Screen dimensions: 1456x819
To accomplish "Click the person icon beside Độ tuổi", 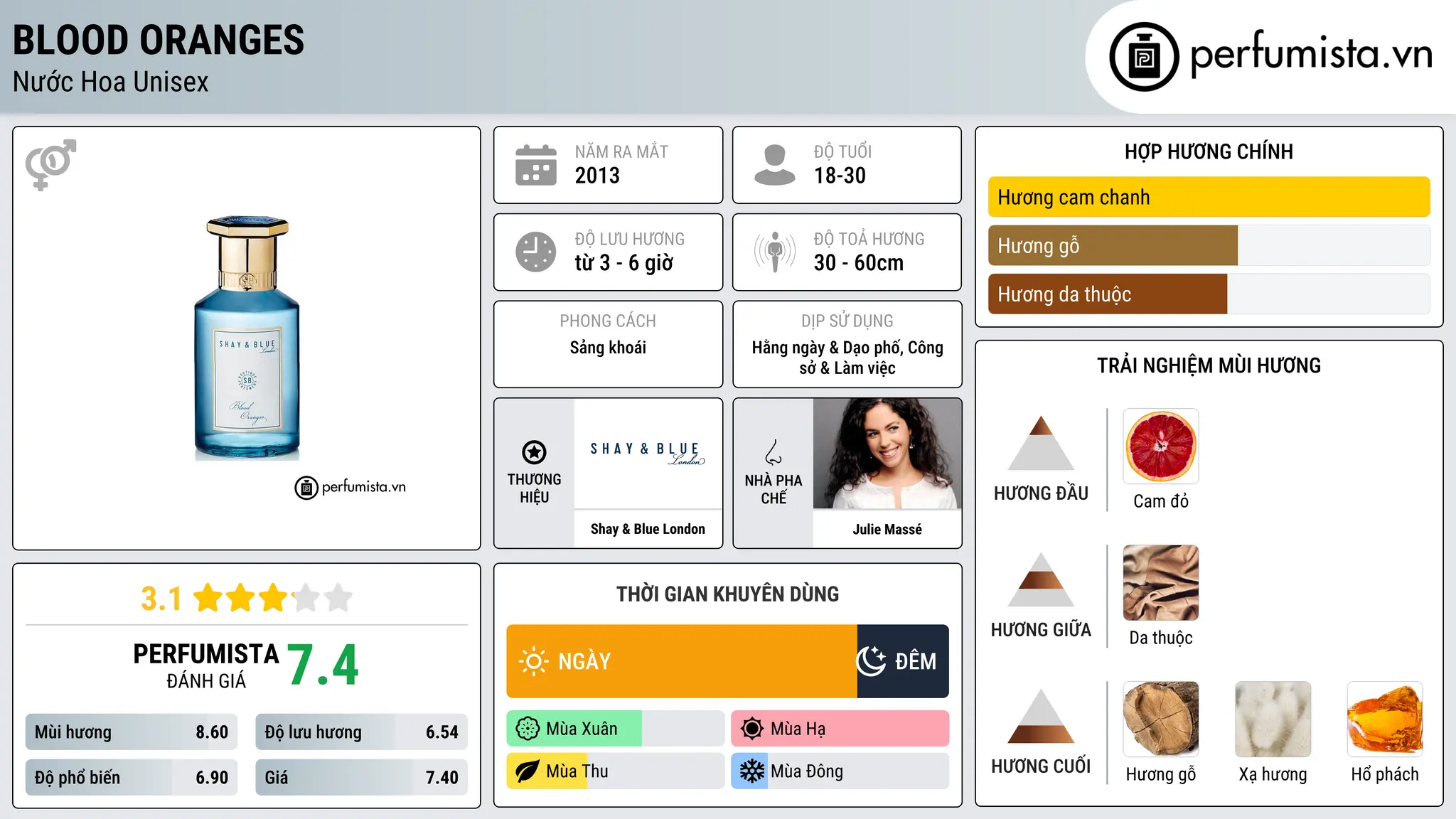I will click(x=774, y=165).
